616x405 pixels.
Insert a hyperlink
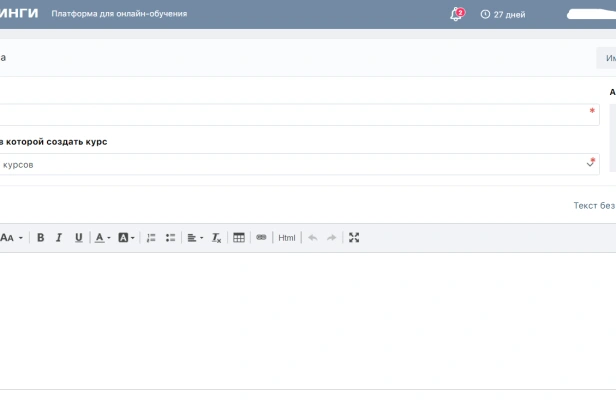pyautogui.click(x=261, y=238)
